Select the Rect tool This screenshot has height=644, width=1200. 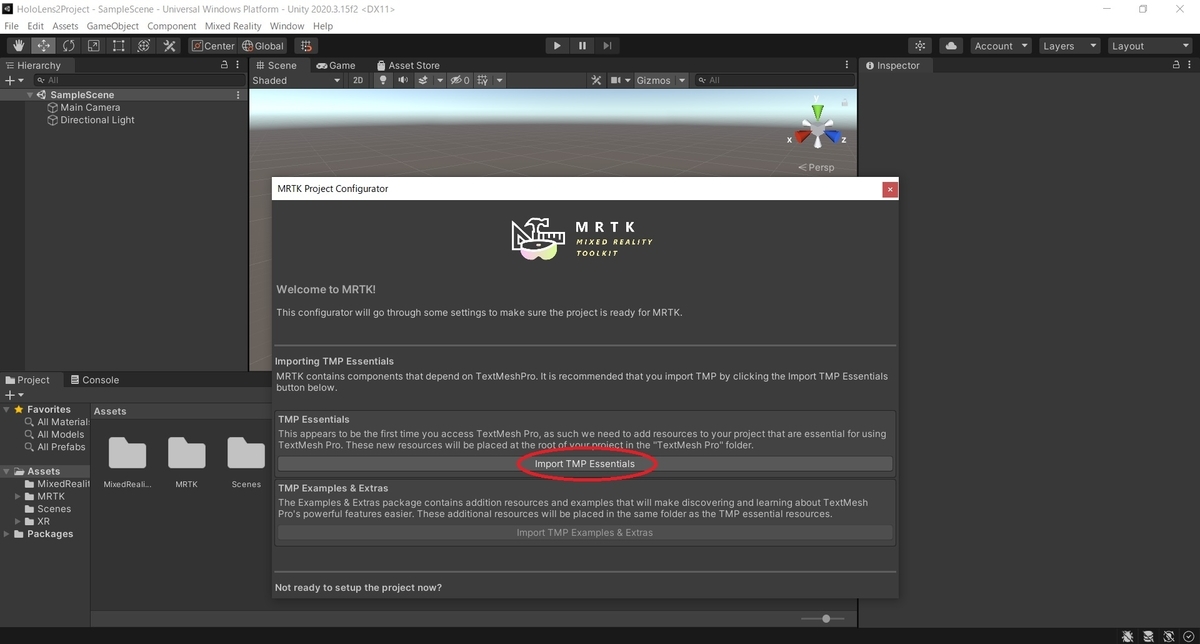[118, 46]
